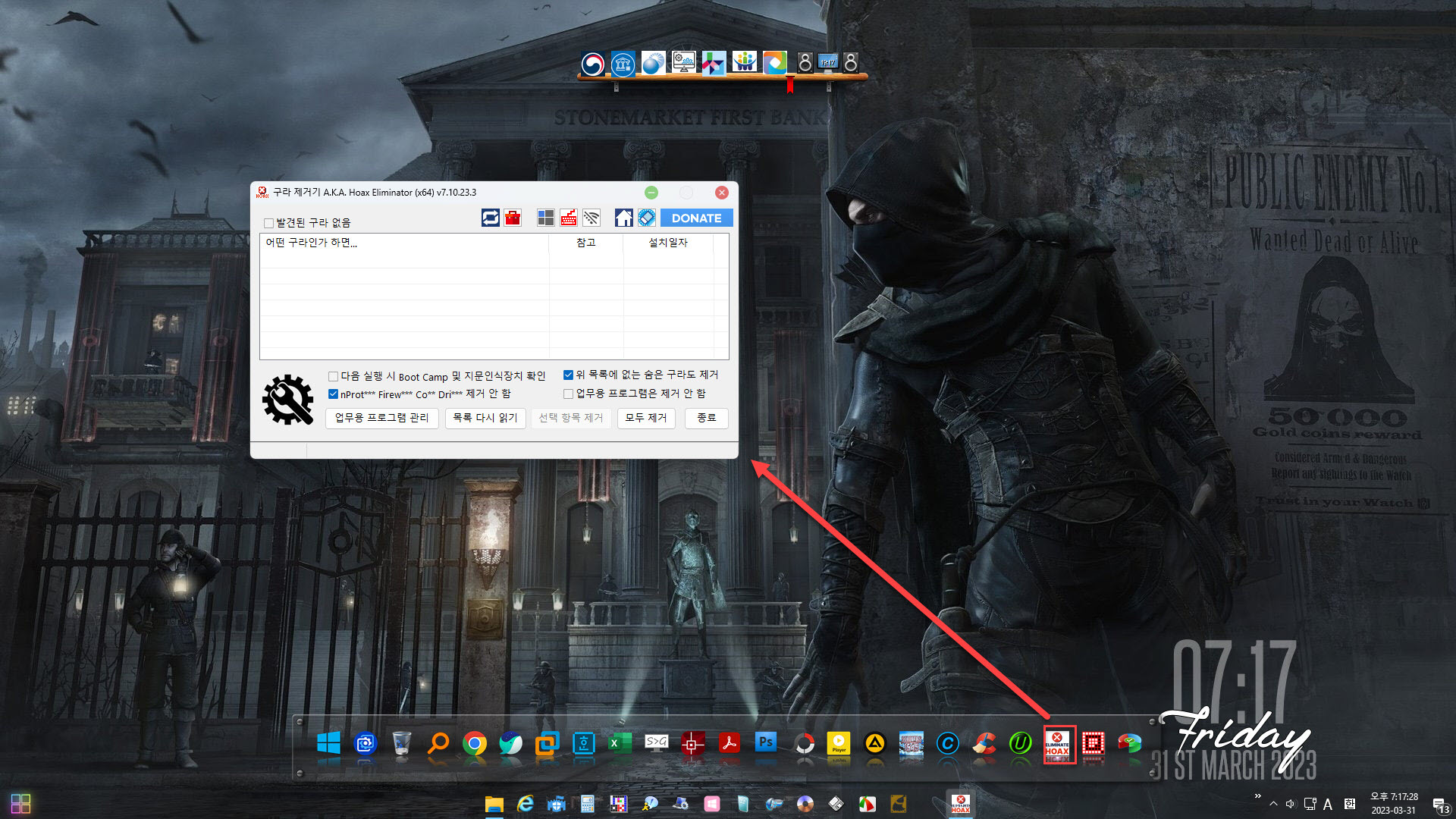The width and height of the screenshot is (1456, 819).
Task: Toggle the '발견된 구라 없음' checkbox
Action: click(268, 223)
